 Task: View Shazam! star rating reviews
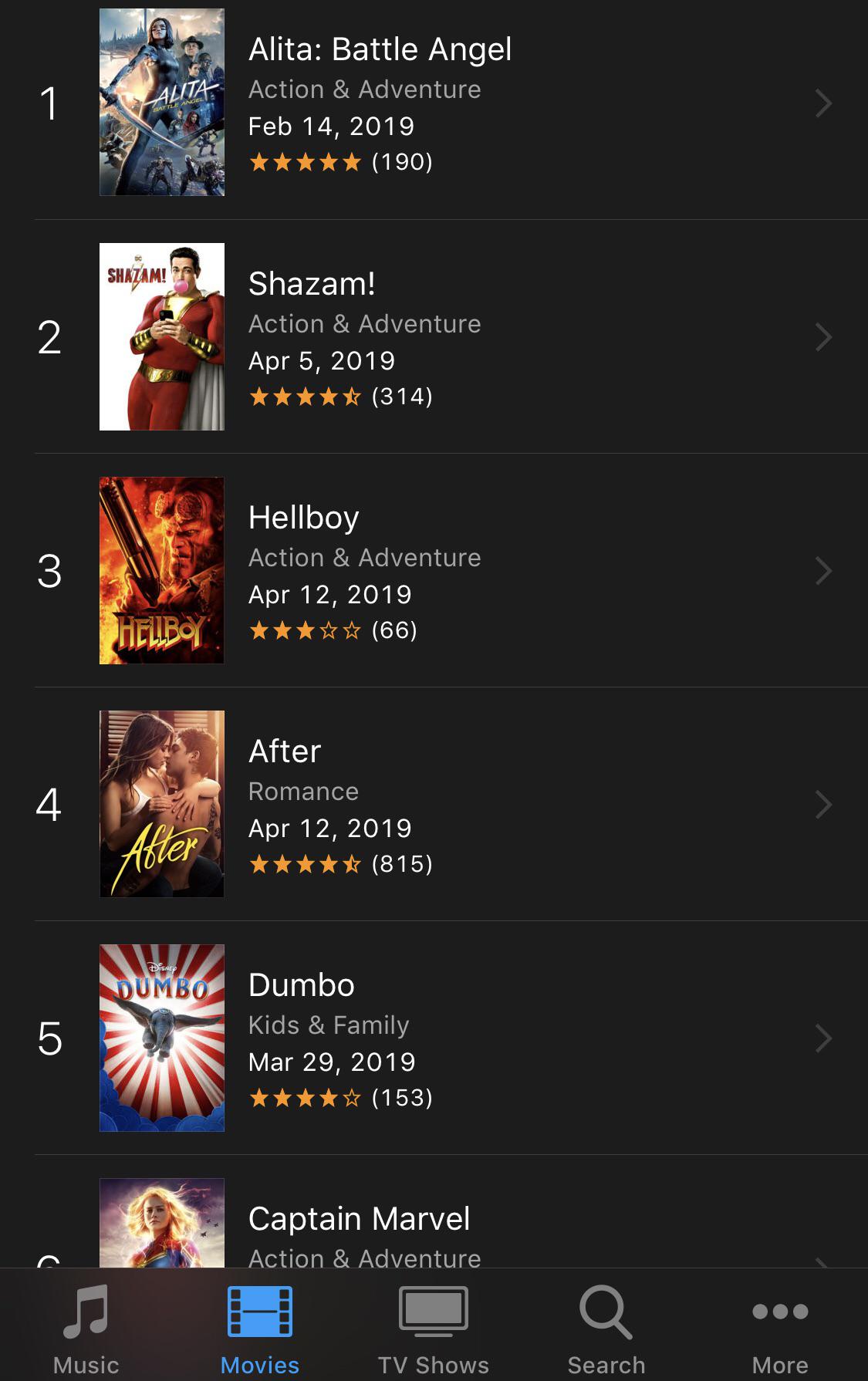(340, 397)
